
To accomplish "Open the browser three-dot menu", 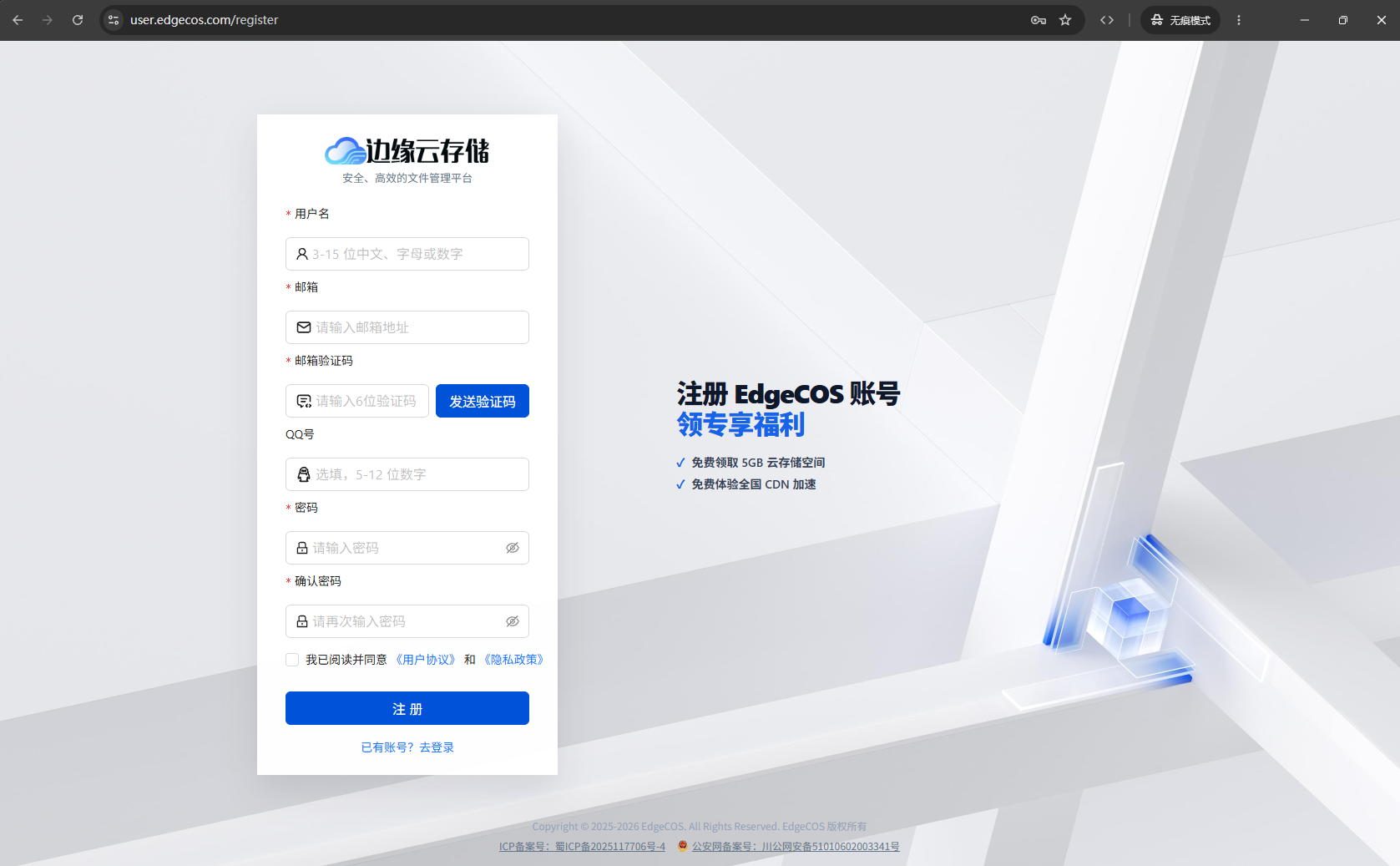I will coord(1239,20).
